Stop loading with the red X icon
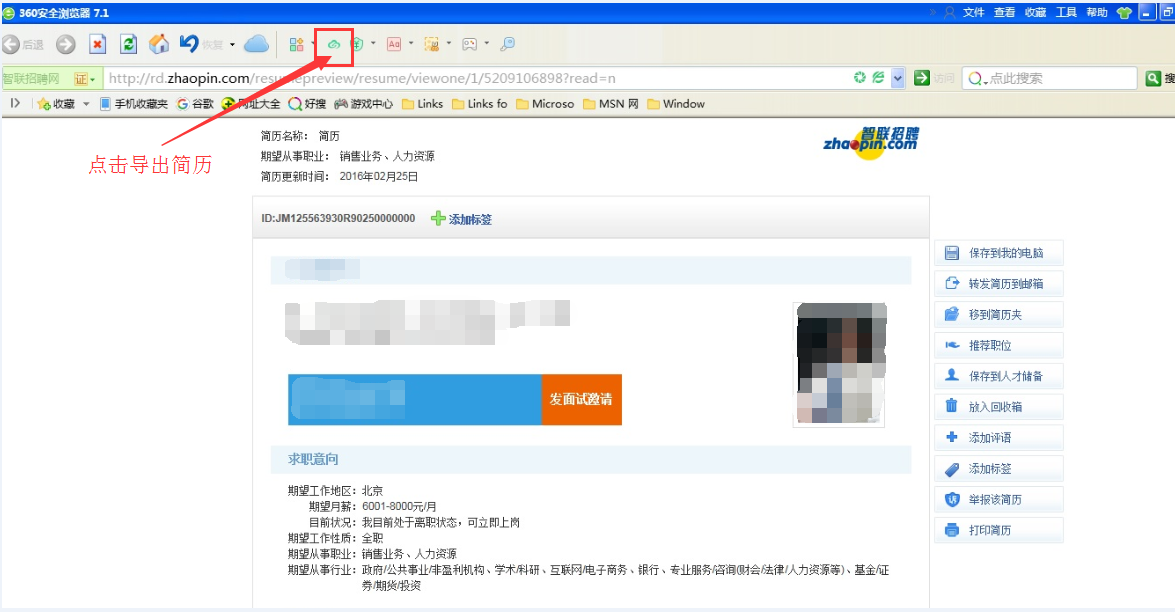Image resolution: width=1175 pixels, height=612 pixels. pos(97,44)
